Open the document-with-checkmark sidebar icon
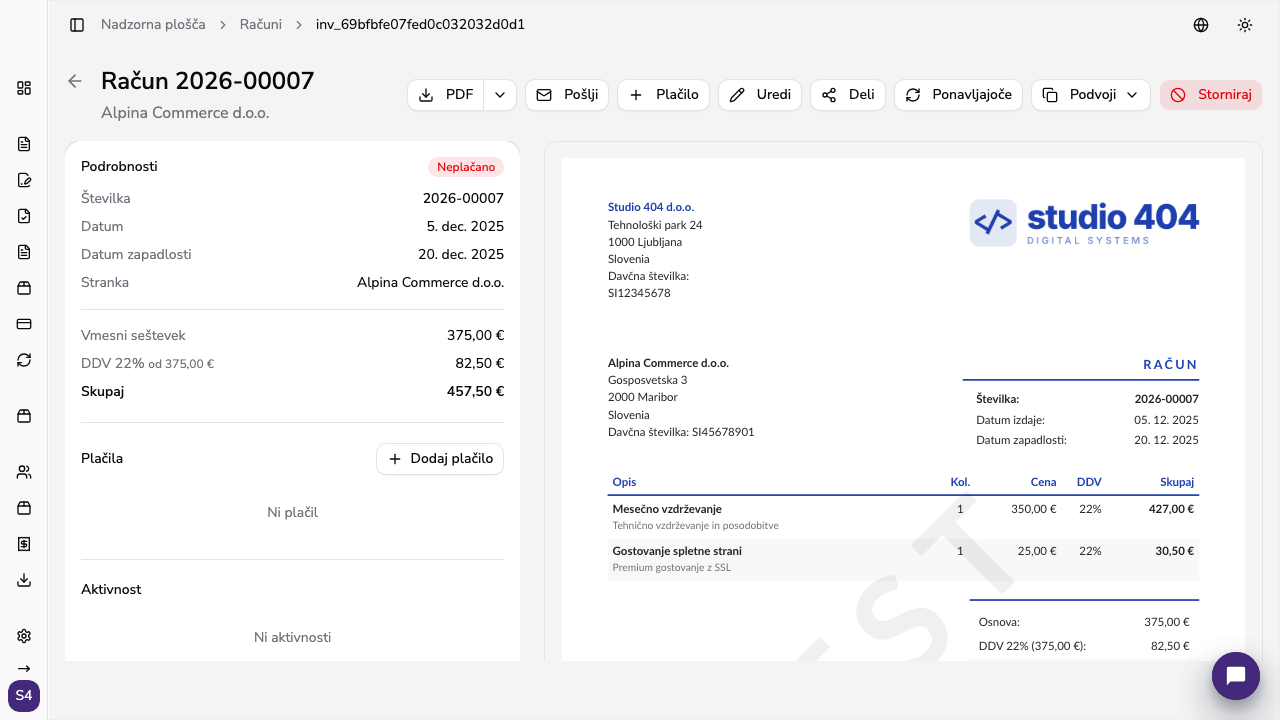The image size is (1280, 720). (x=24, y=216)
